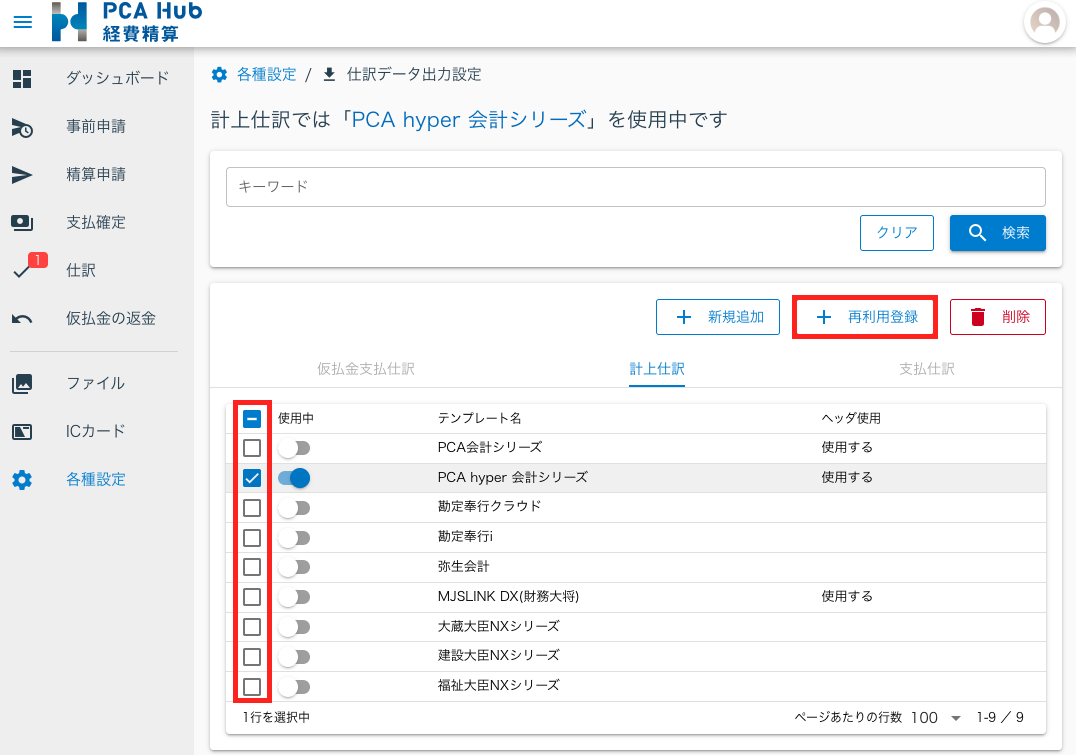The width and height of the screenshot is (1076, 755).
Task: Click into the キーワード search field
Action: [635, 187]
